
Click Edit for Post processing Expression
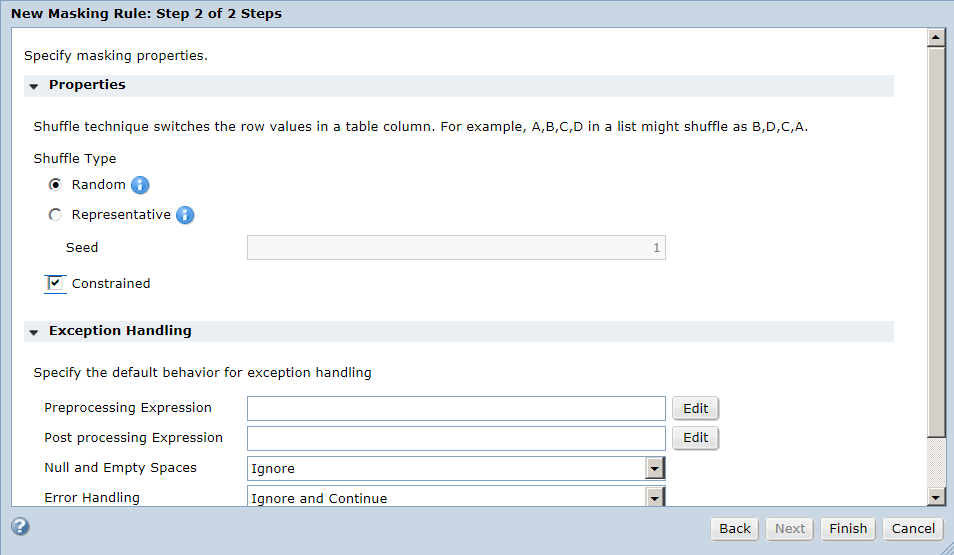[x=695, y=438]
